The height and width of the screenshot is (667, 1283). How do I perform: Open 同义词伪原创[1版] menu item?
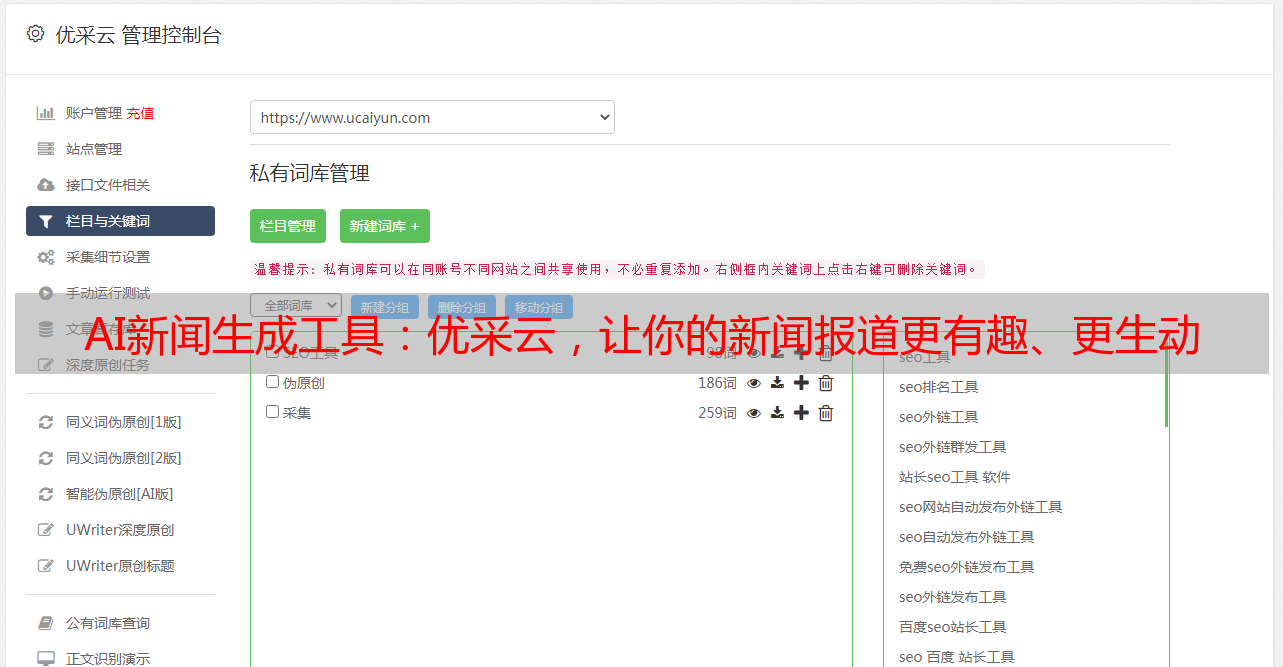(x=124, y=422)
